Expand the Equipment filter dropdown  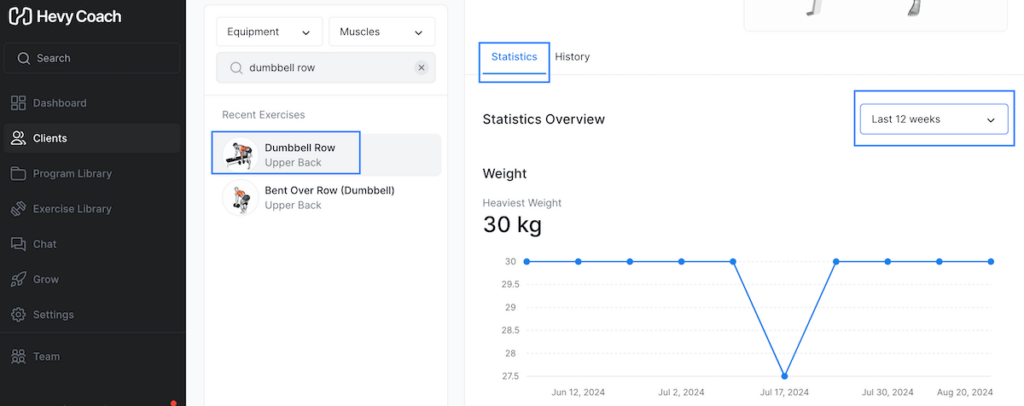269,32
